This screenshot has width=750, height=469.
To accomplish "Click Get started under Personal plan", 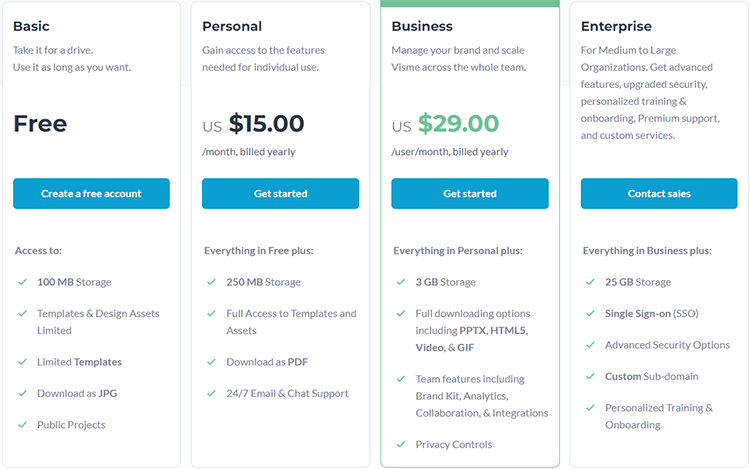I will point(280,194).
